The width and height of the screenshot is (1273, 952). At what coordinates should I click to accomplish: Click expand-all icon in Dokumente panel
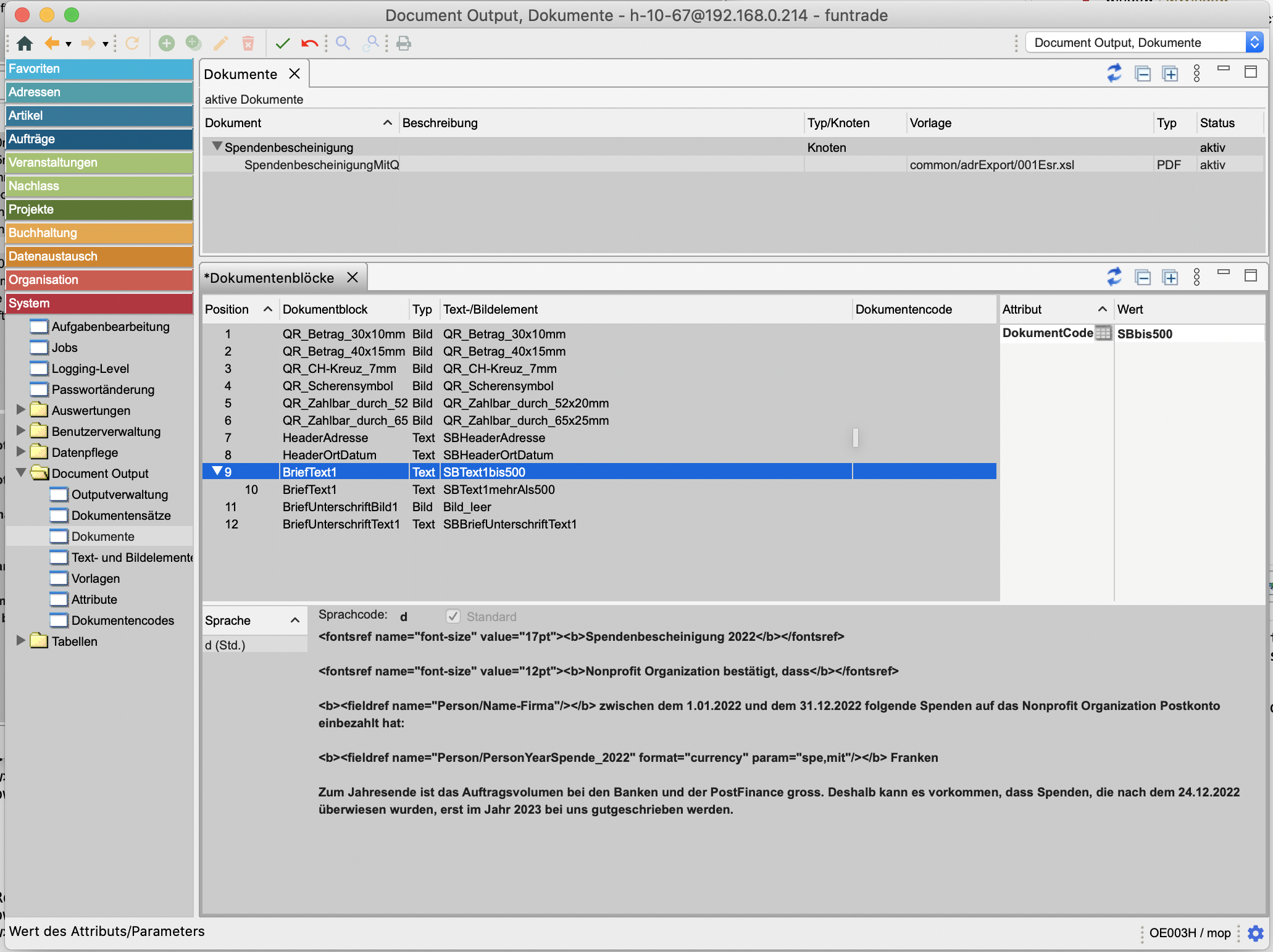coord(1170,73)
